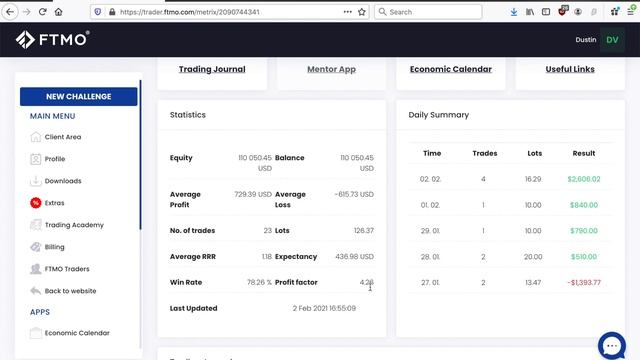Image resolution: width=640 pixels, height=360 pixels.
Task: Open the Downloads arrow in toolbar
Action: [x=514, y=12]
